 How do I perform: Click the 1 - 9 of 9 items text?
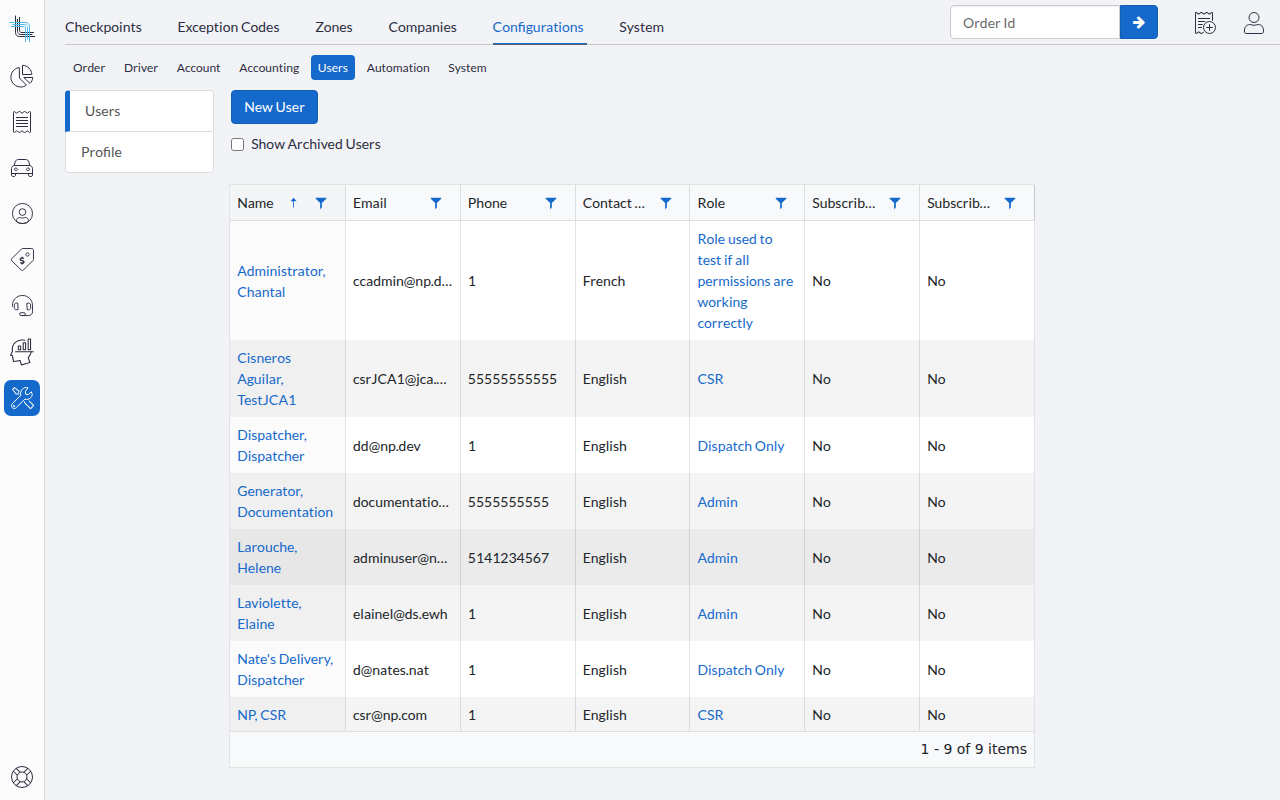click(x=973, y=749)
